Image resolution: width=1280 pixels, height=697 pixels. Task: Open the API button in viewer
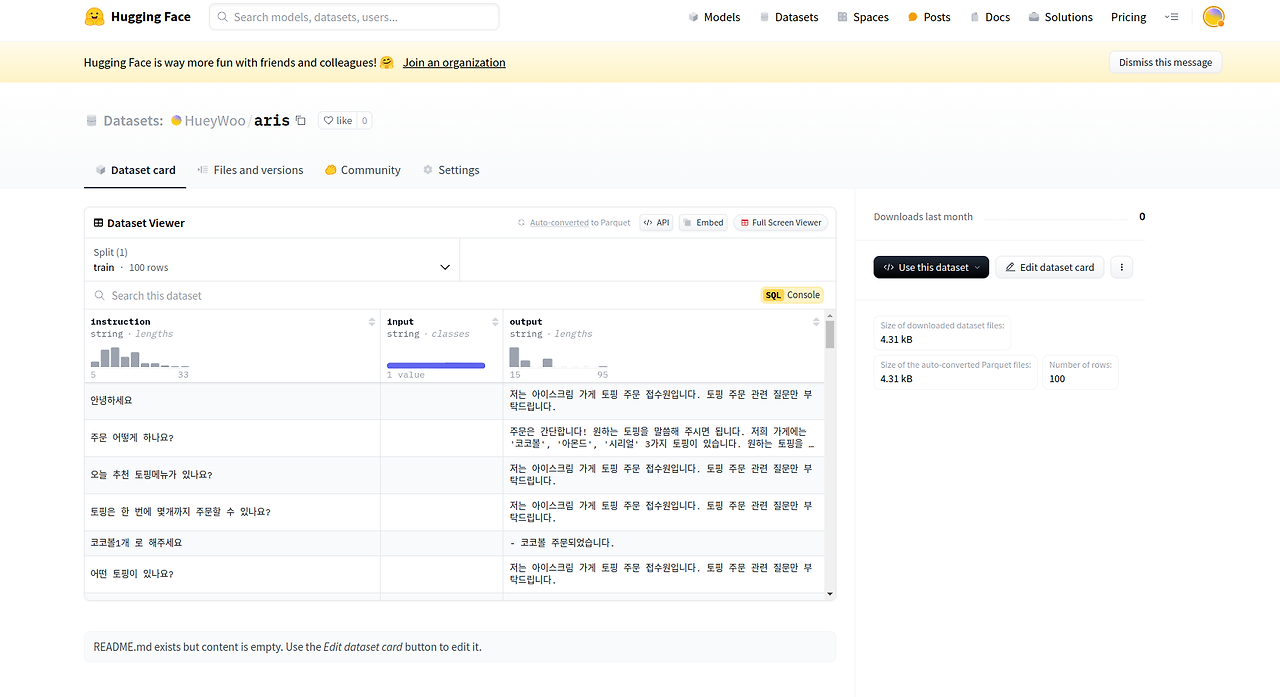(656, 223)
